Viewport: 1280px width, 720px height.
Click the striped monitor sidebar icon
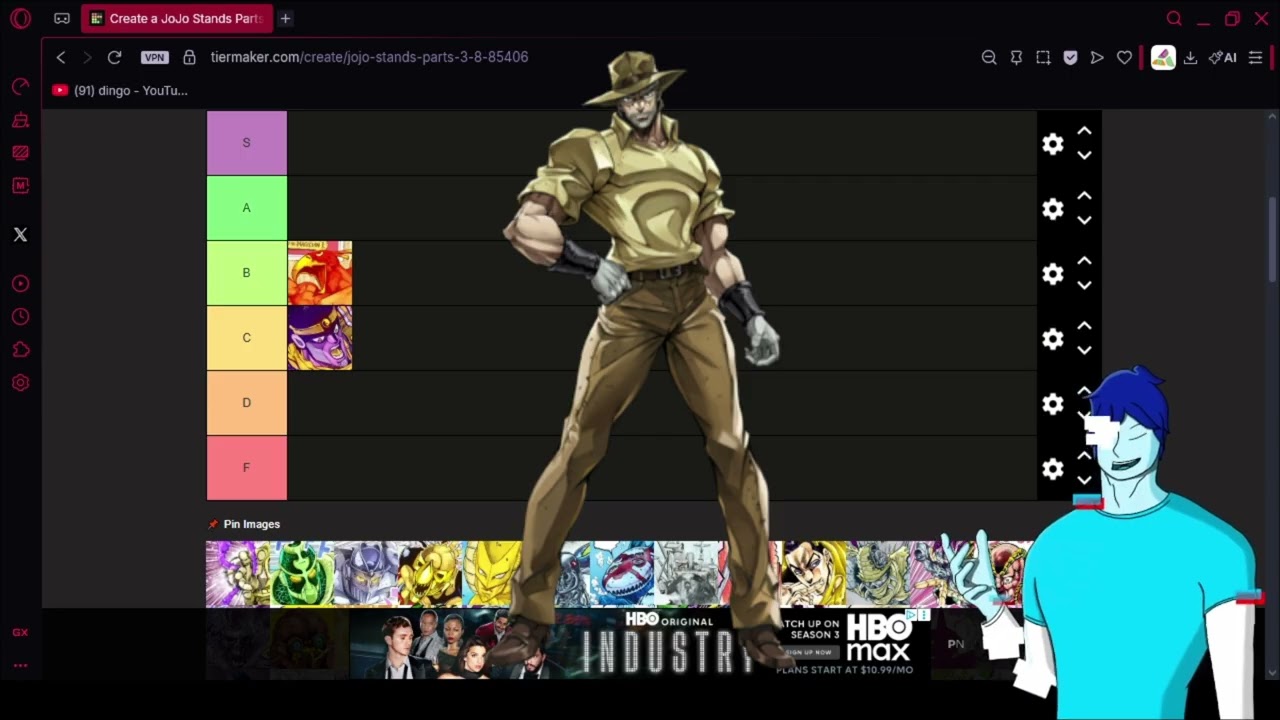[20, 153]
